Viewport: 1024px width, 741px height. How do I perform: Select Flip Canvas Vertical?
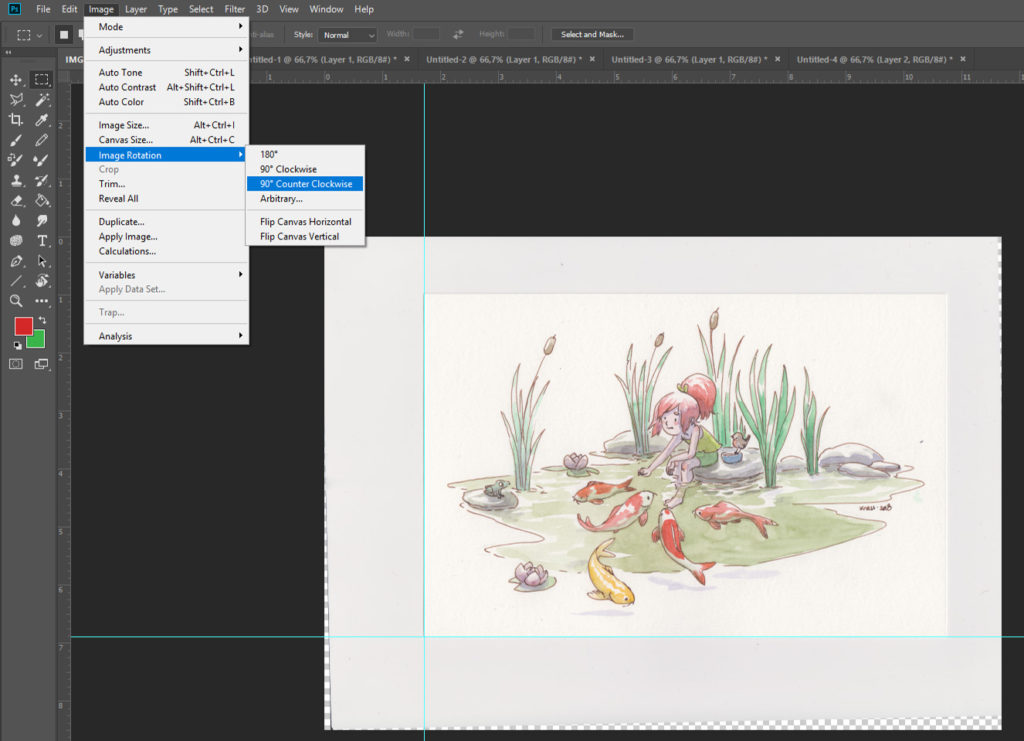[305, 236]
